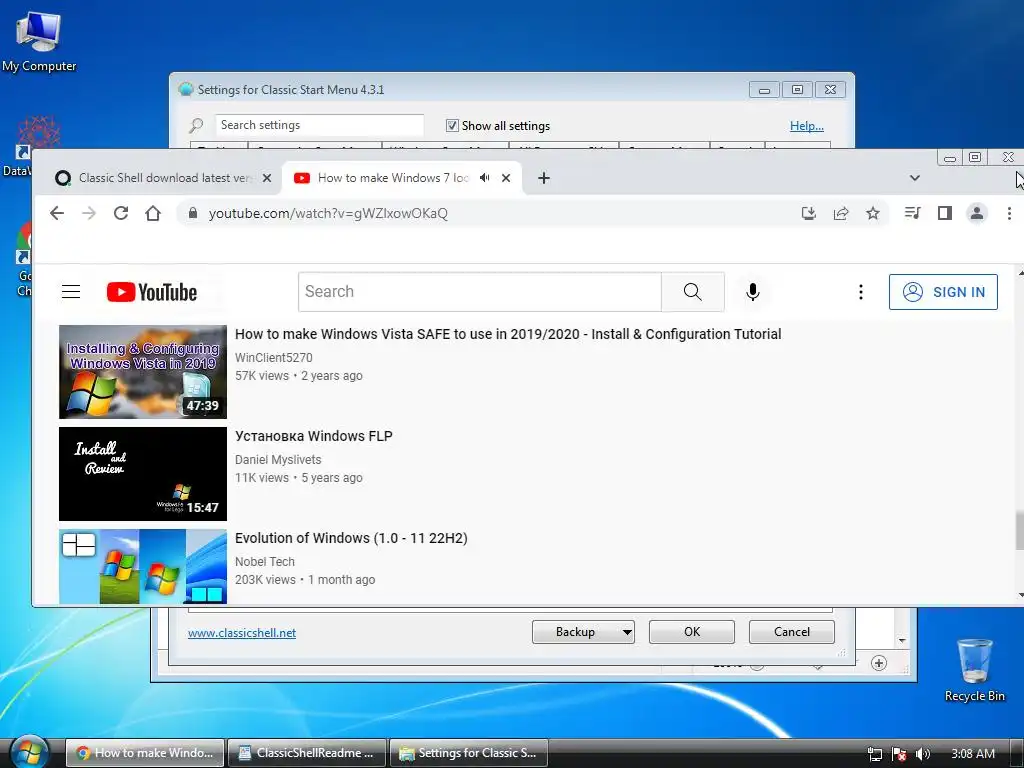Open the media control icon

coord(912,213)
